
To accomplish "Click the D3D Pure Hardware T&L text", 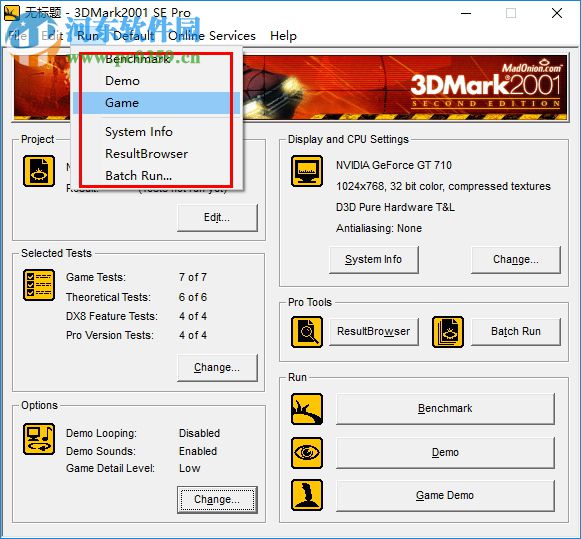I will click(395, 207).
